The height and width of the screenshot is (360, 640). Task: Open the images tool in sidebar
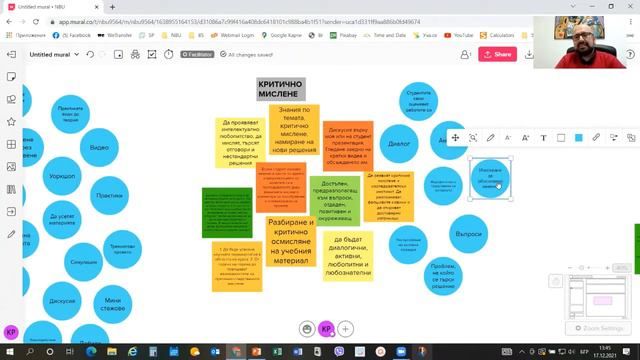[x=11, y=167]
